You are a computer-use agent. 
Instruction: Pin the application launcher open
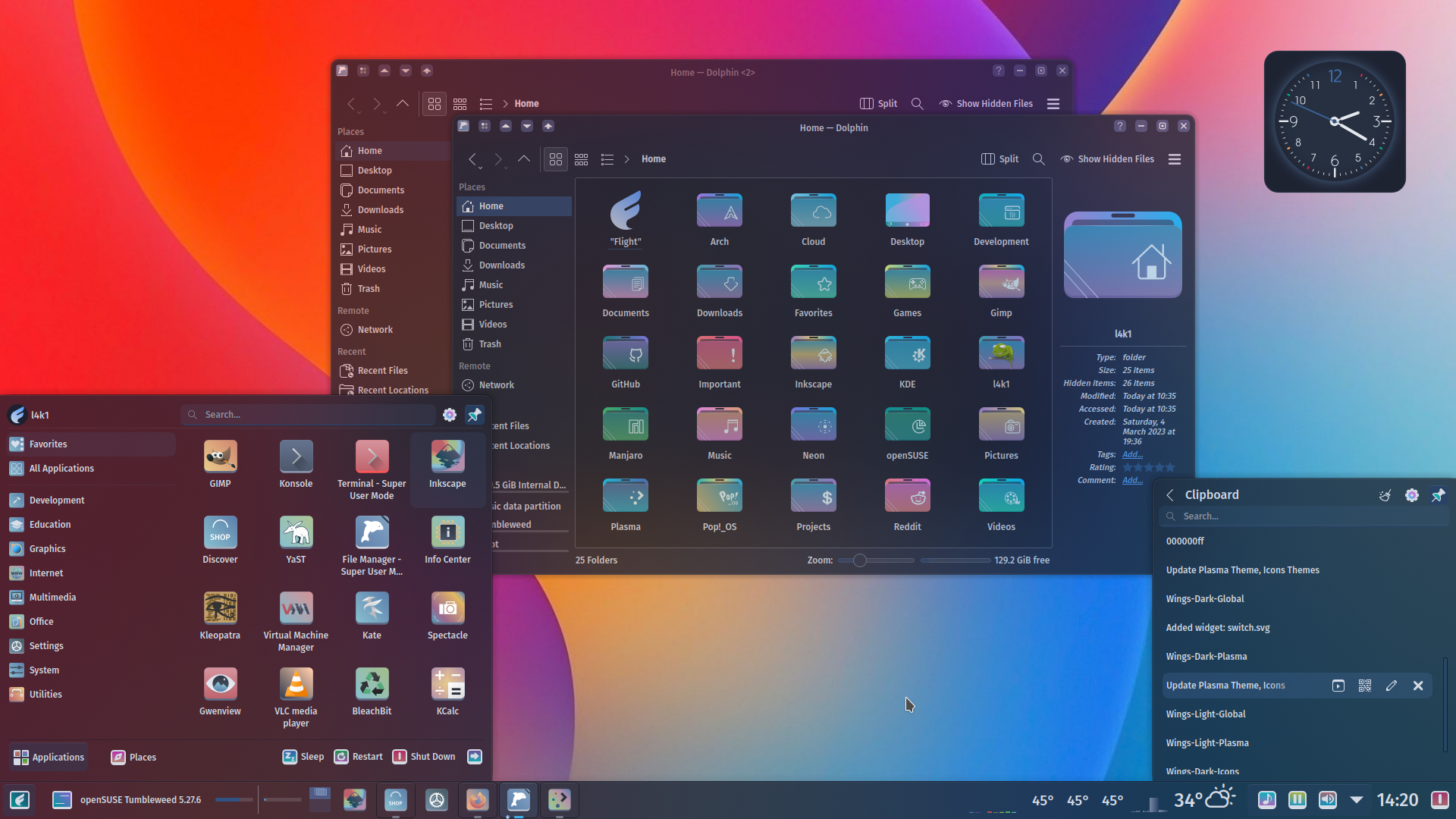(x=475, y=415)
